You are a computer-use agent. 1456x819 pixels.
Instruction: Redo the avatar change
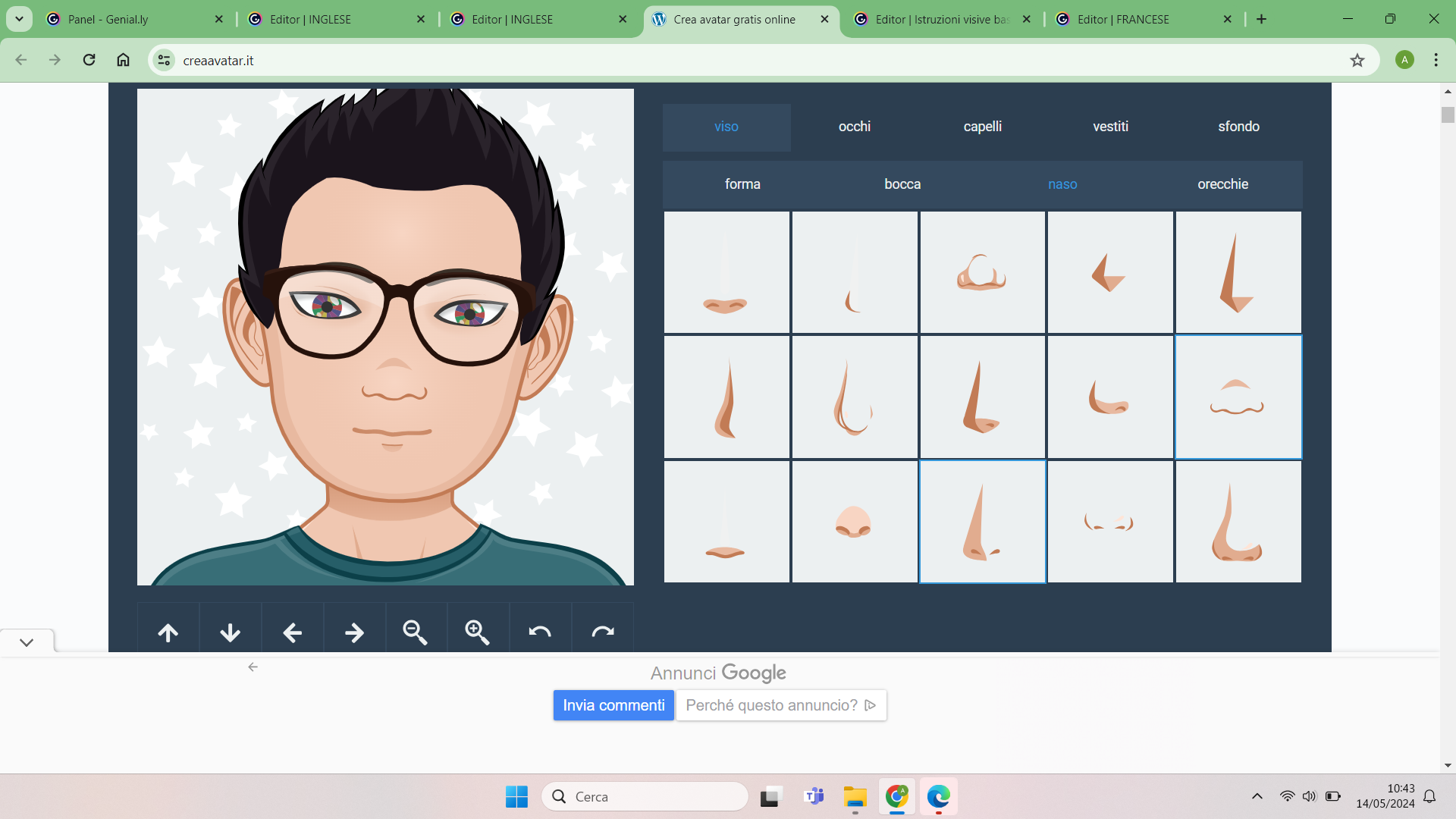(602, 632)
